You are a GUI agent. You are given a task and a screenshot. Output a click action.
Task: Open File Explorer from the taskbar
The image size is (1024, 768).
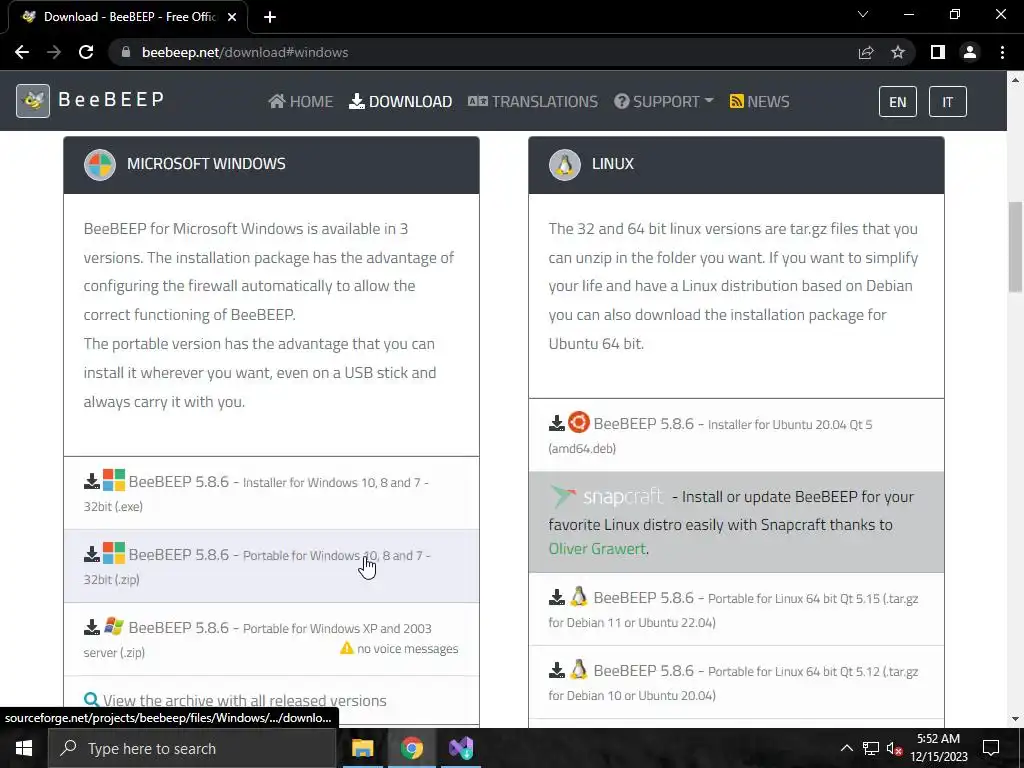click(x=362, y=748)
